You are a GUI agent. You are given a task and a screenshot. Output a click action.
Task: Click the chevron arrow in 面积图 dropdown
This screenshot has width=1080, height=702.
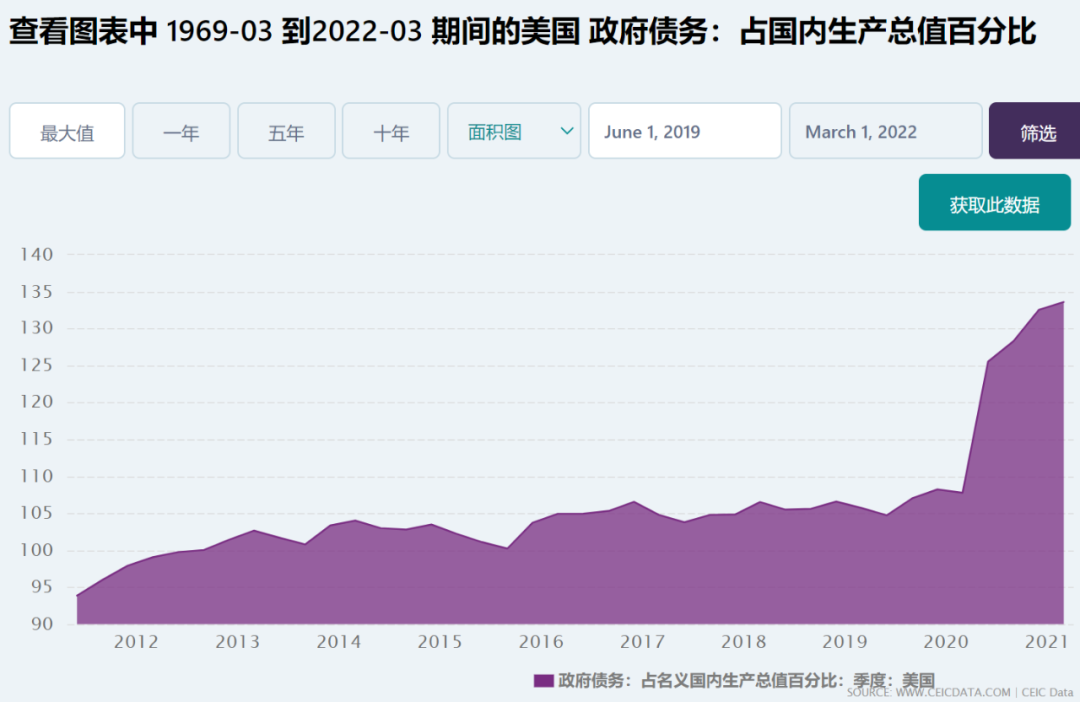coord(567,131)
